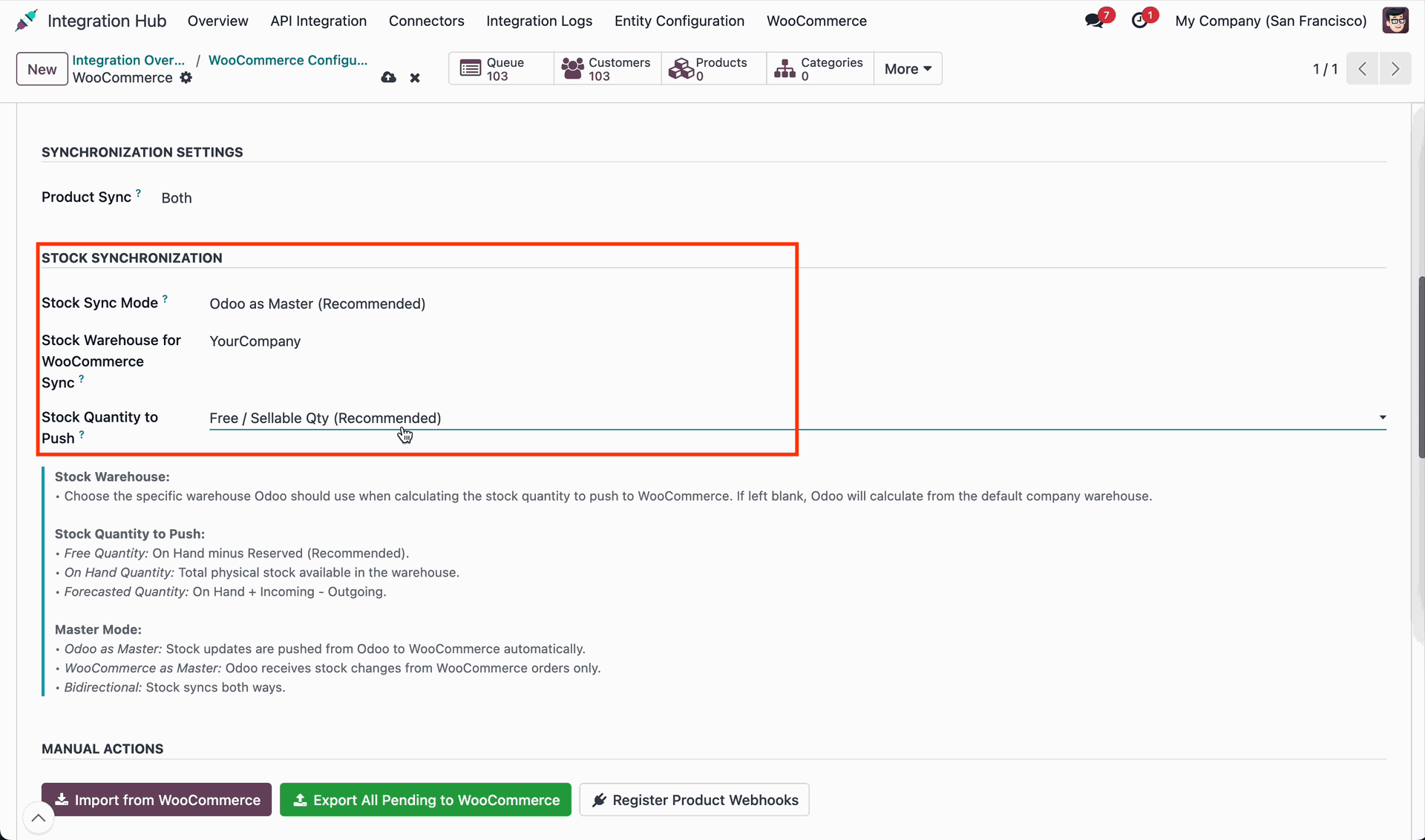This screenshot has height=840, width=1425.
Task: Discard changes with the X icon
Action: 415,78
